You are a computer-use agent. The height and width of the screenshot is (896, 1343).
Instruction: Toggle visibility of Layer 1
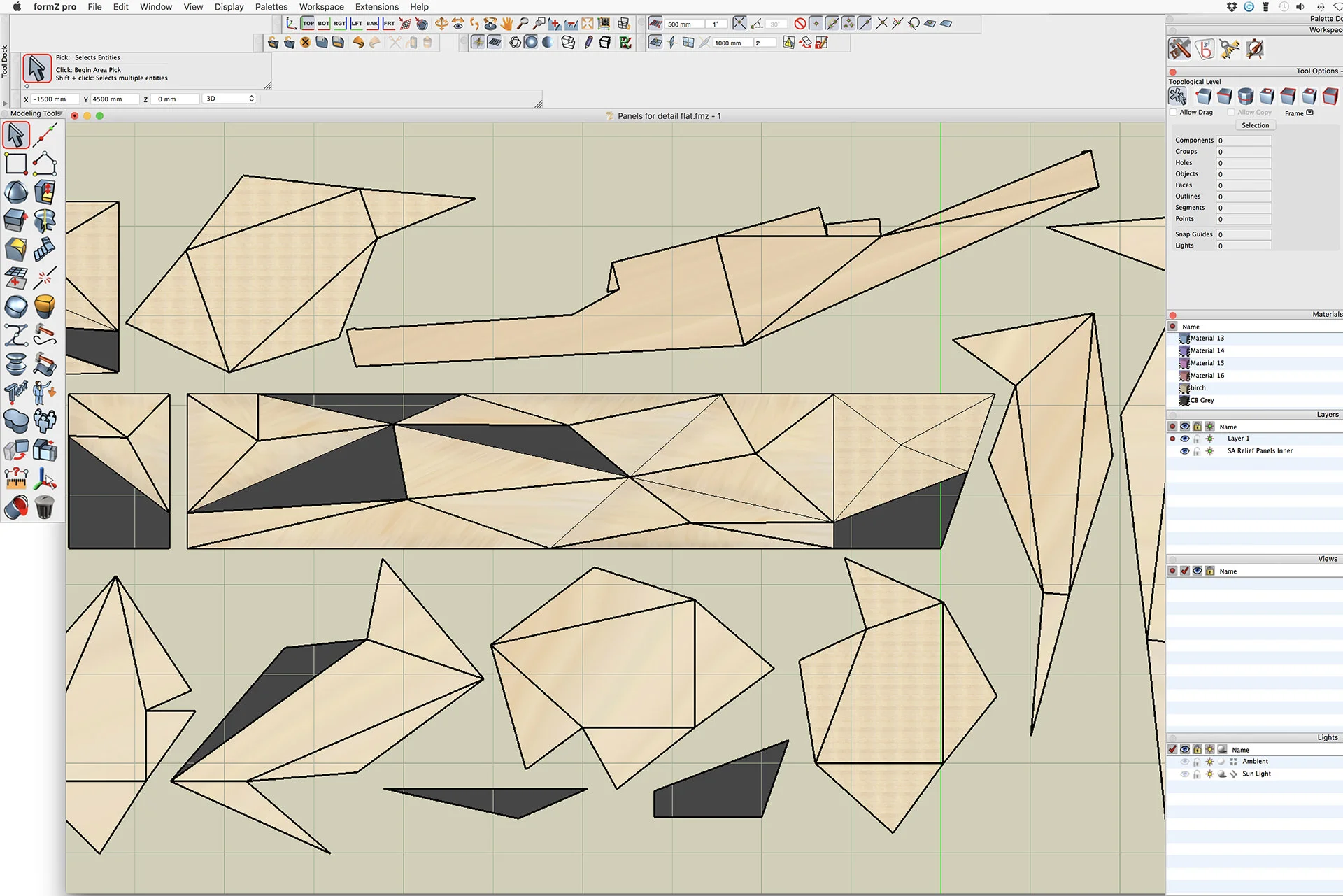[x=1184, y=439]
